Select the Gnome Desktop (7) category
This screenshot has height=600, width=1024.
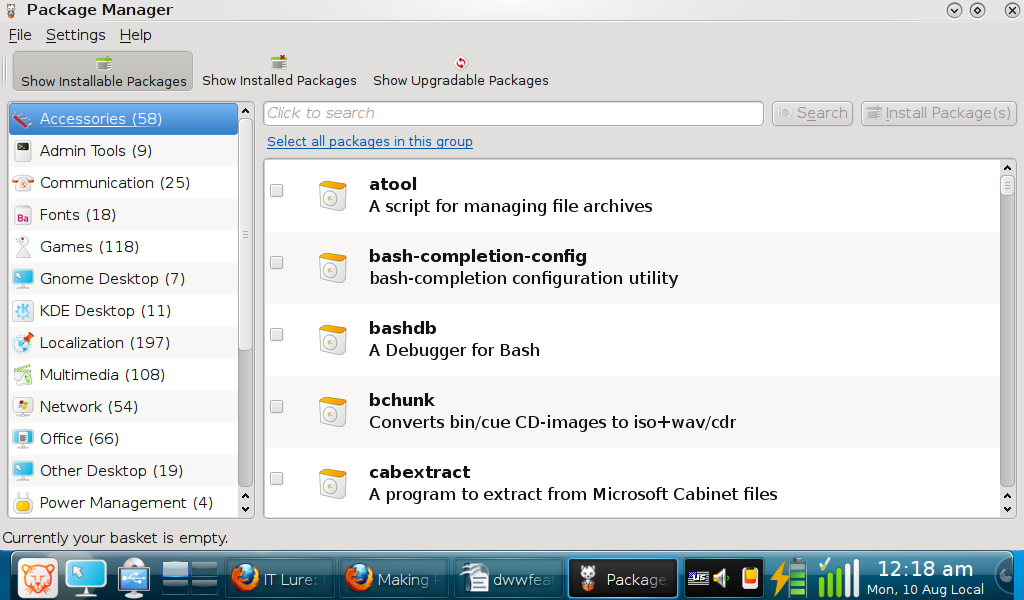123,279
